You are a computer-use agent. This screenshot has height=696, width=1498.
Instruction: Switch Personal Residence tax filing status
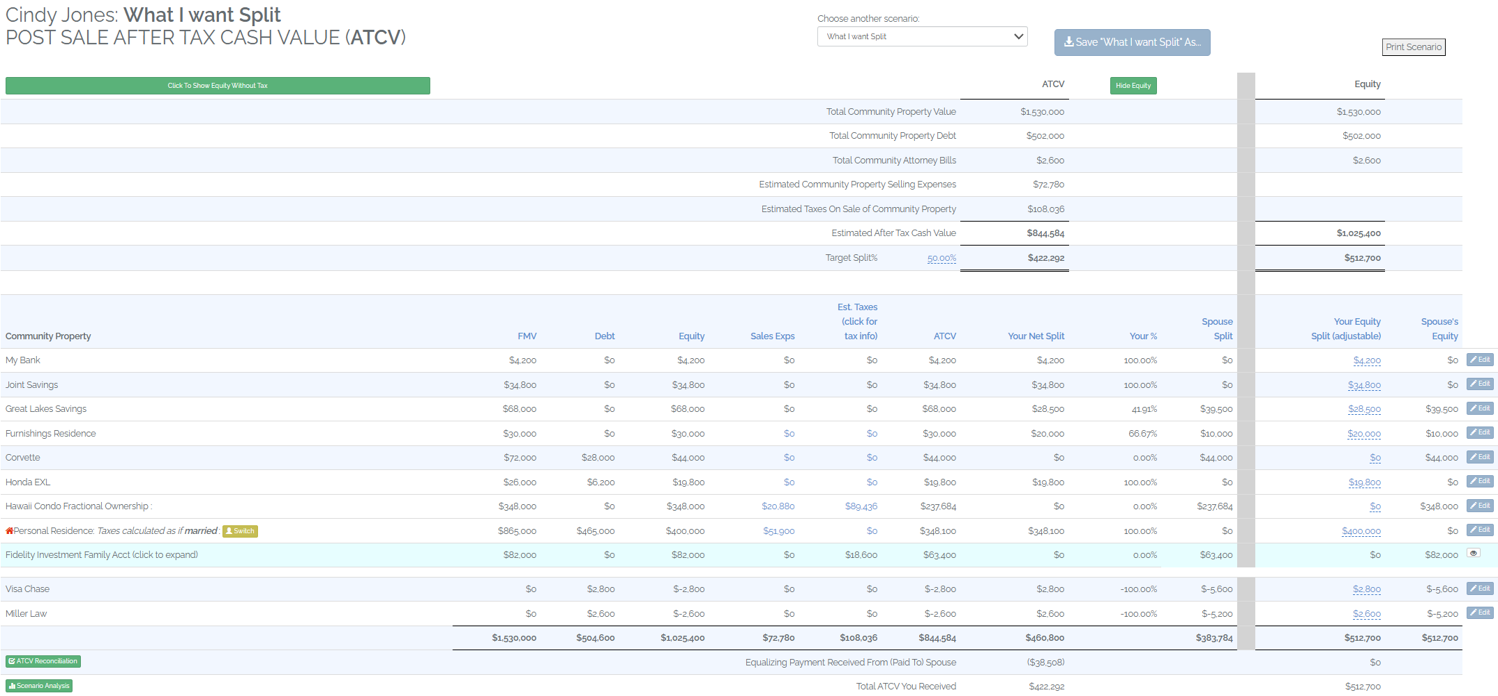click(x=240, y=531)
